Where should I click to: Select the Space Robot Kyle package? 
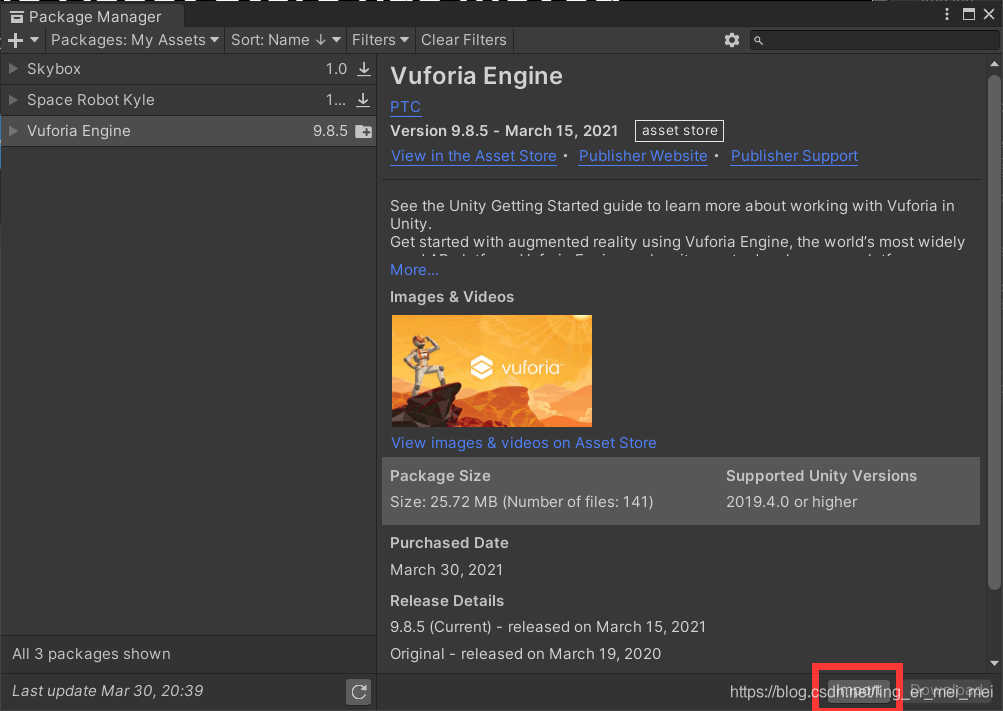[x=188, y=100]
